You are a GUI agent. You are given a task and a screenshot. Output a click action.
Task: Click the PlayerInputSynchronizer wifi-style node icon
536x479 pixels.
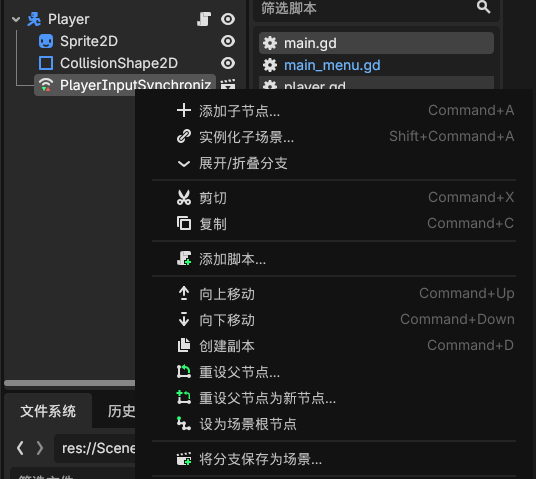[46, 85]
